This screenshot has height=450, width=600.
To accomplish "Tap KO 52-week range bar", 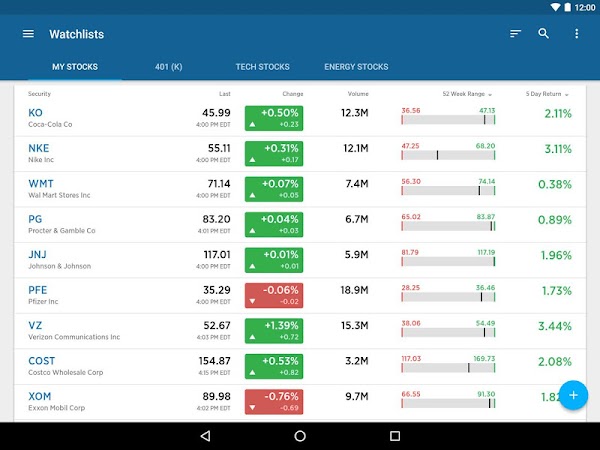I will pos(448,120).
